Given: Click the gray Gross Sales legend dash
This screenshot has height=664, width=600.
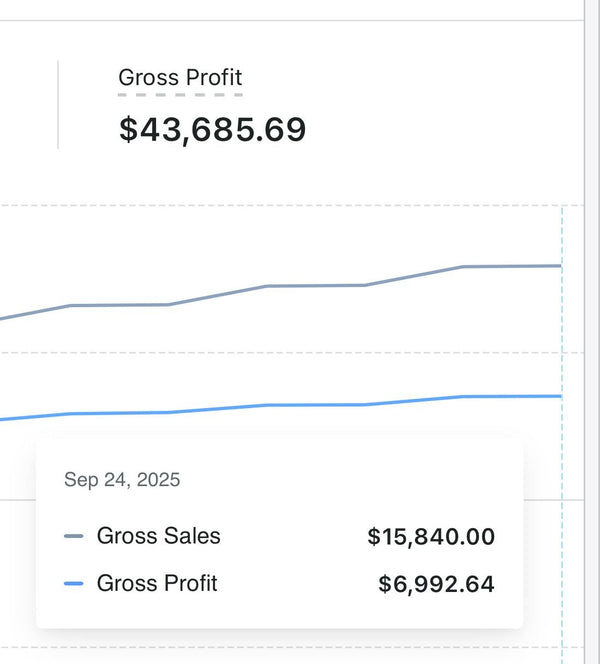Looking at the screenshot, I should coord(74,536).
